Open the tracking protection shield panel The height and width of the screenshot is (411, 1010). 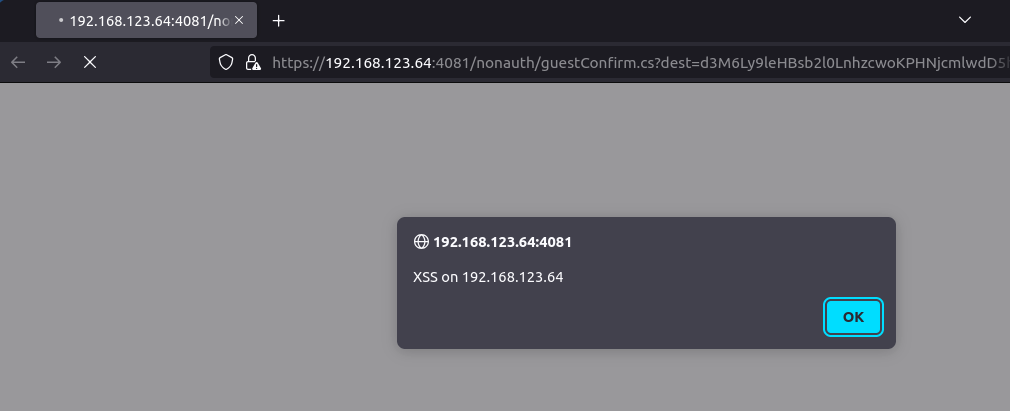click(x=225, y=62)
